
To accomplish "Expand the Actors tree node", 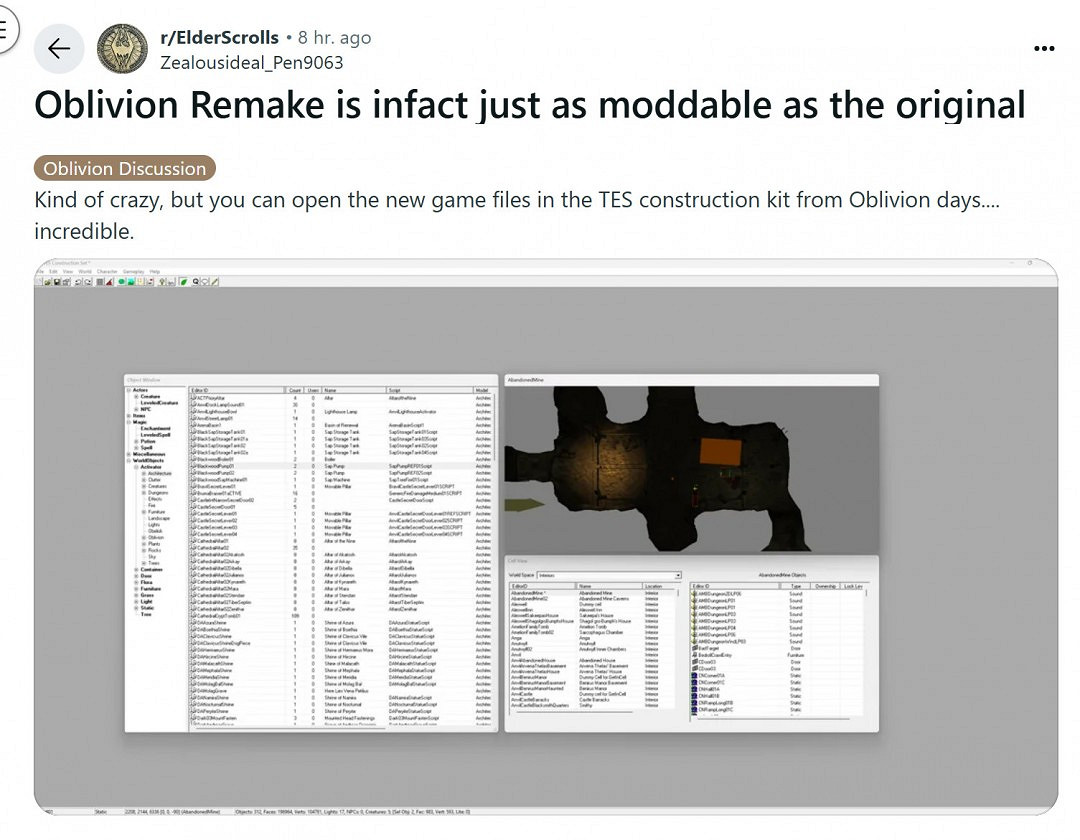I will click(129, 390).
